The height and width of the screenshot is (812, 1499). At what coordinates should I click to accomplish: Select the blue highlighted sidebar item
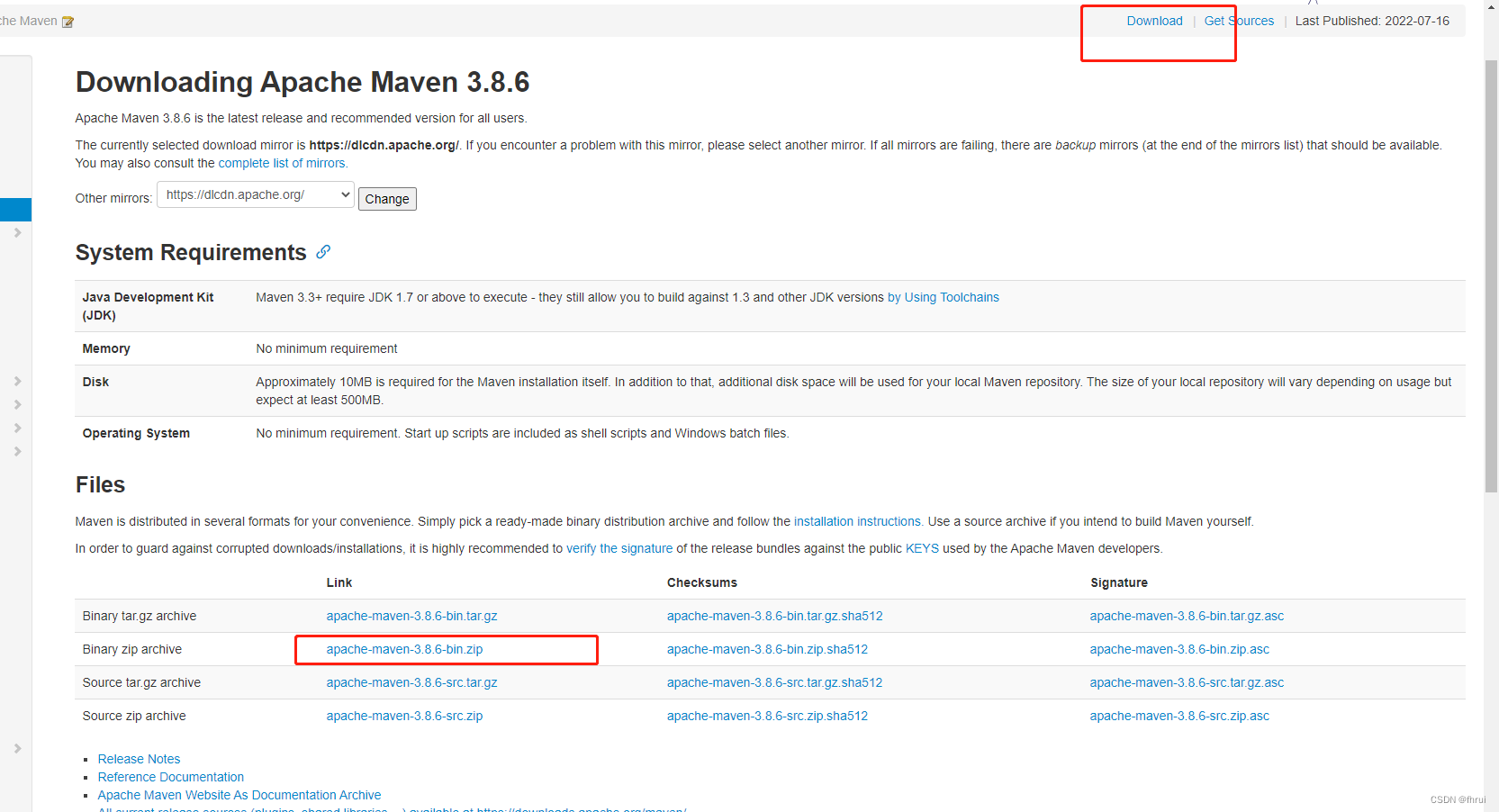click(15, 210)
